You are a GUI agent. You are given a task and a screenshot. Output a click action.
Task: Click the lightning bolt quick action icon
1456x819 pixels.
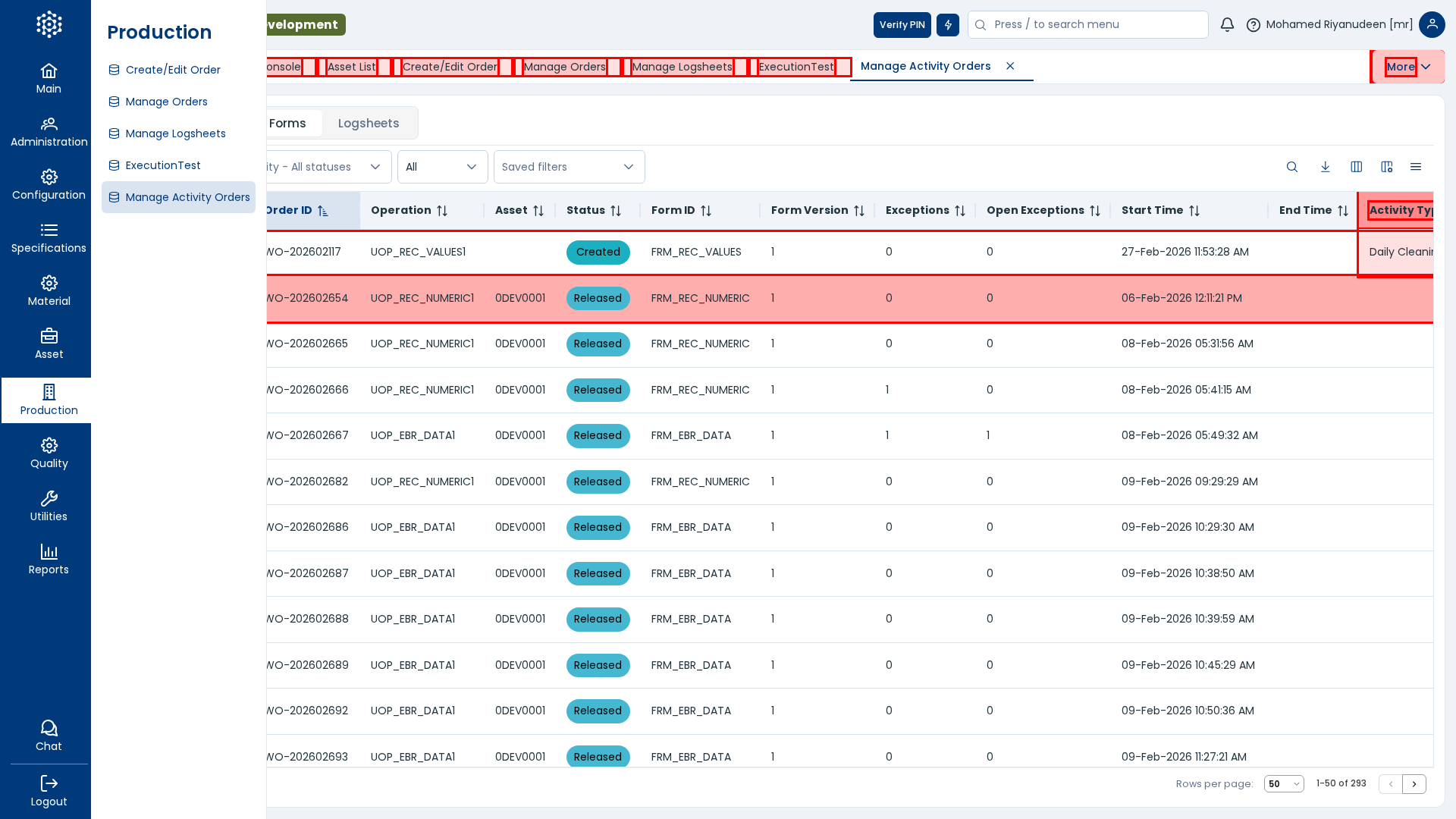(x=948, y=25)
